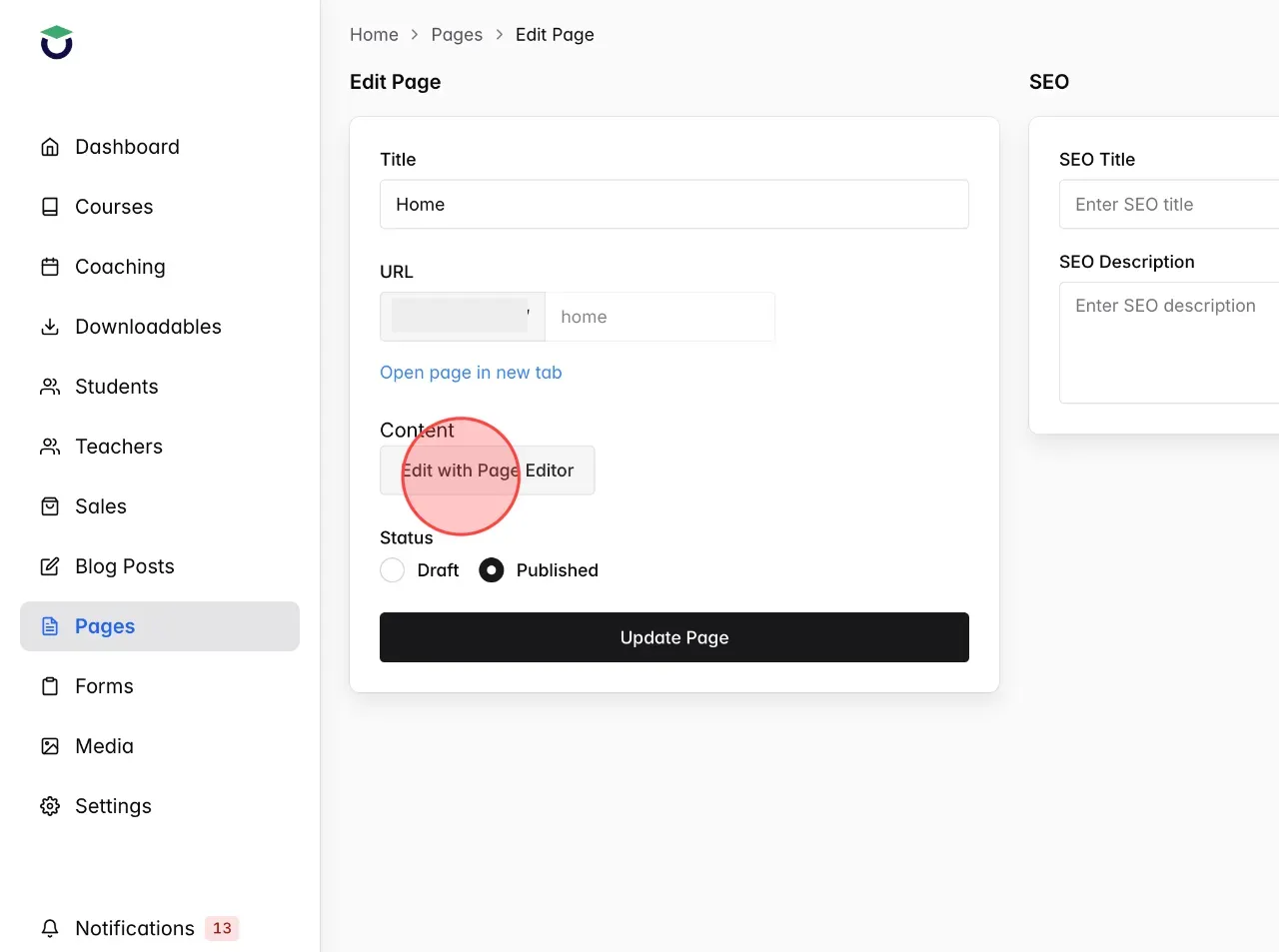Click the Pages document icon
Screen dimensions: 1279x952
click(x=50, y=626)
